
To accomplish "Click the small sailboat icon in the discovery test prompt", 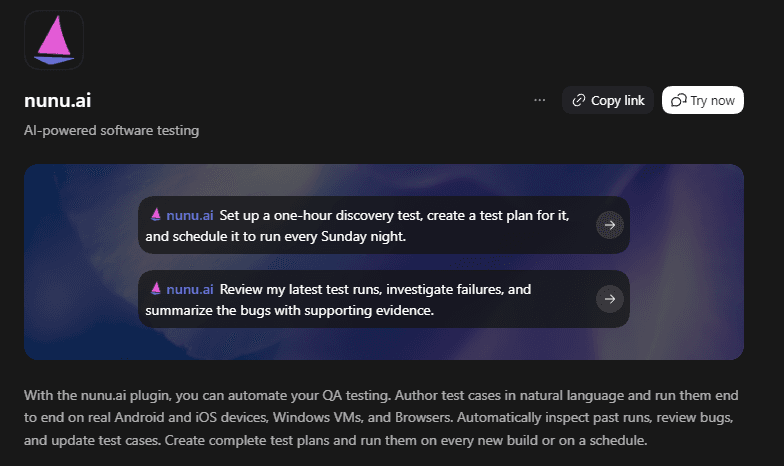I will (156, 214).
